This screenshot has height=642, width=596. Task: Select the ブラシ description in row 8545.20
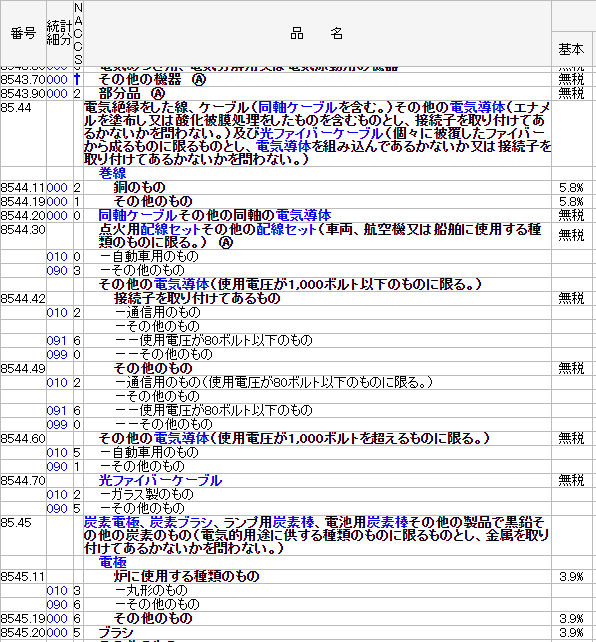[x=116, y=633]
